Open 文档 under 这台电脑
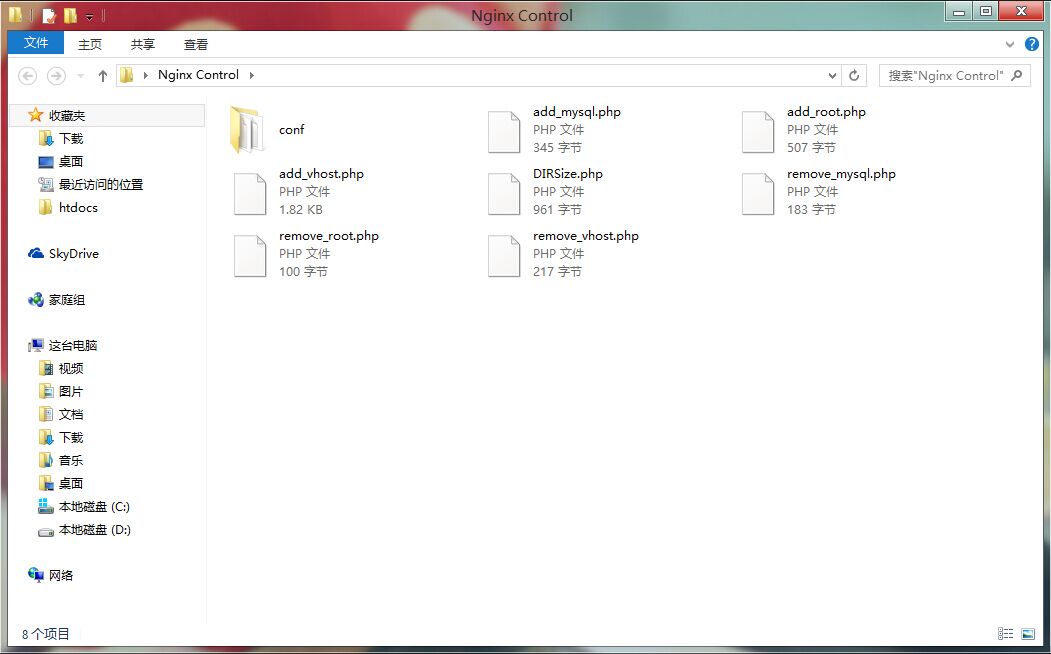 tap(61, 415)
